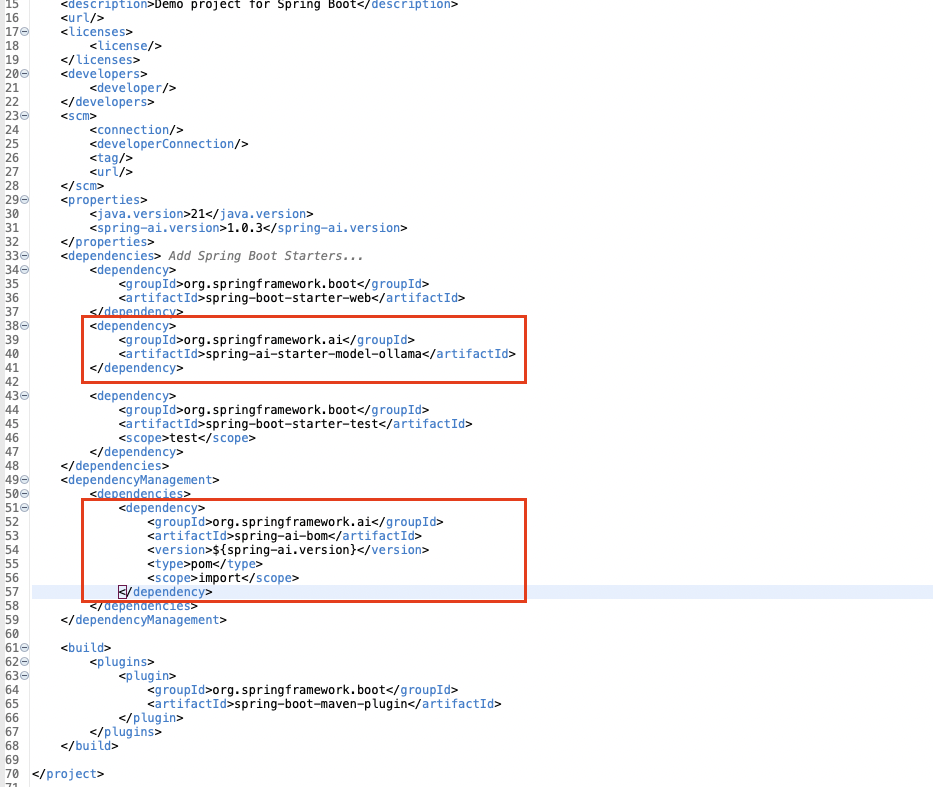
Task: Collapse the properties block fold marker
Action: pyautogui.click(x=25, y=200)
